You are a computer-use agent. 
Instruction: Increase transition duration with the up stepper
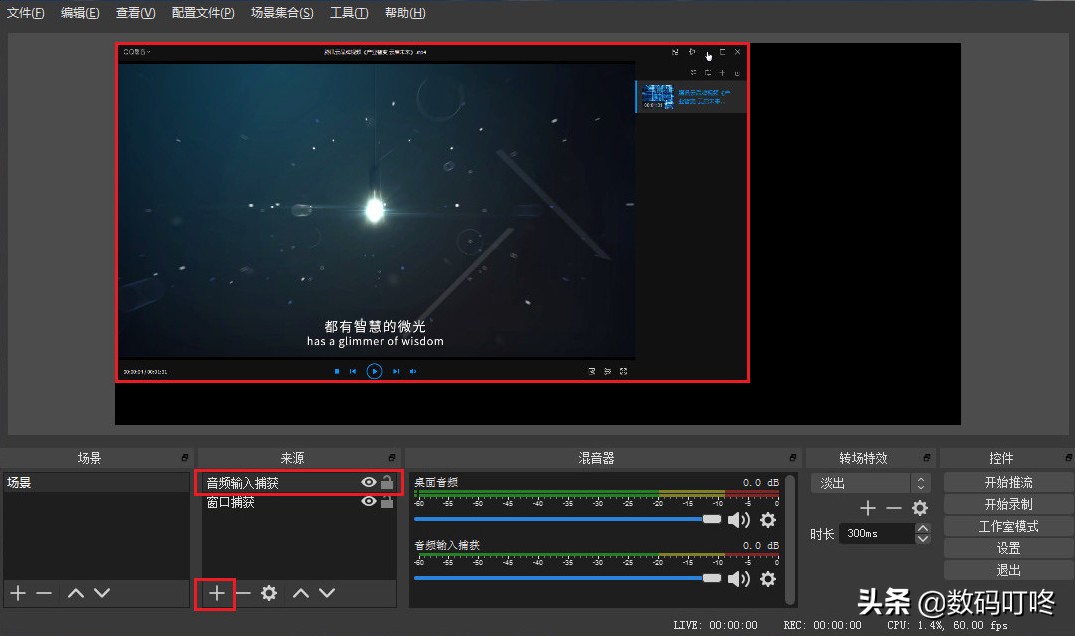pos(922,527)
